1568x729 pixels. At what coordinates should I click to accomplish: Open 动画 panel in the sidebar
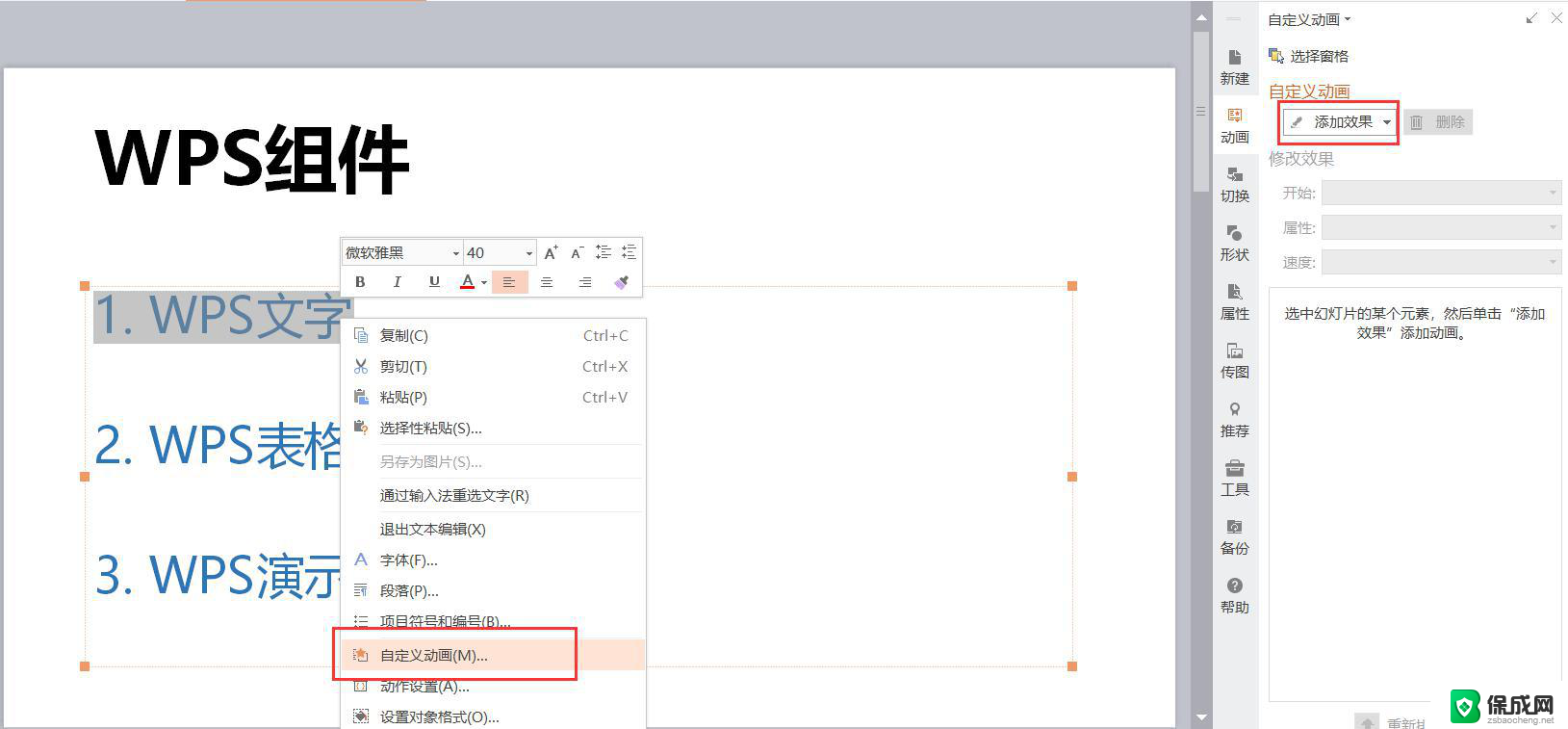[x=1235, y=126]
